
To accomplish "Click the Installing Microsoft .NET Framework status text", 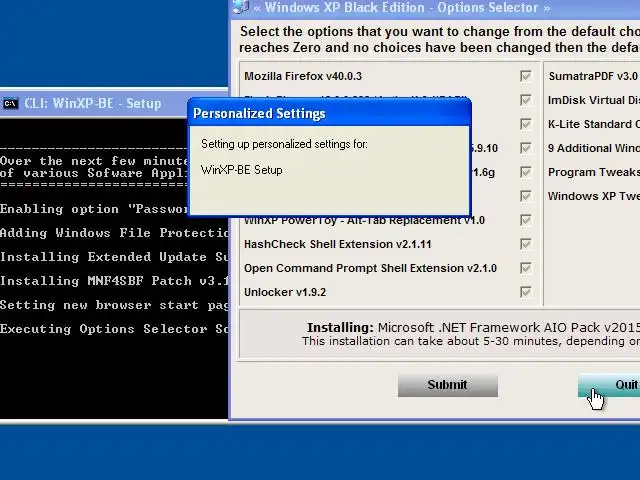I will coord(473,328).
